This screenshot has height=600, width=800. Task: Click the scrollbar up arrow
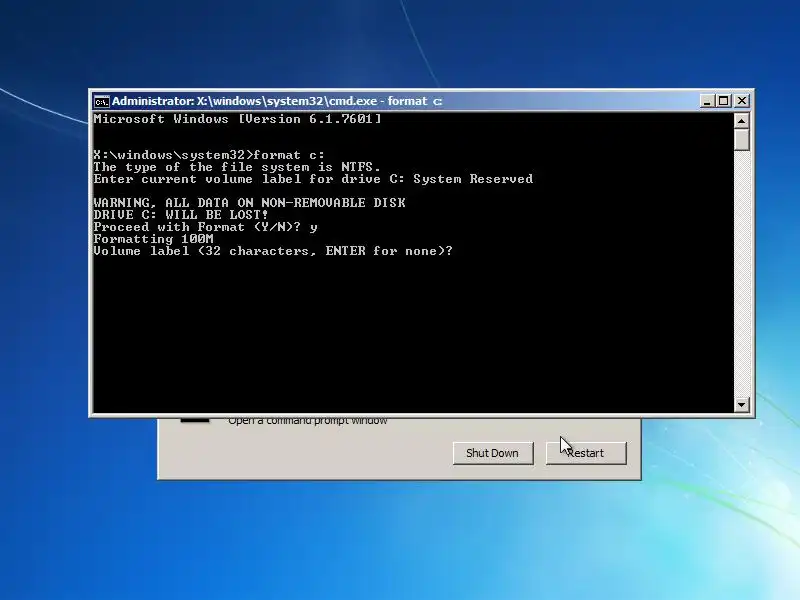pos(741,120)
